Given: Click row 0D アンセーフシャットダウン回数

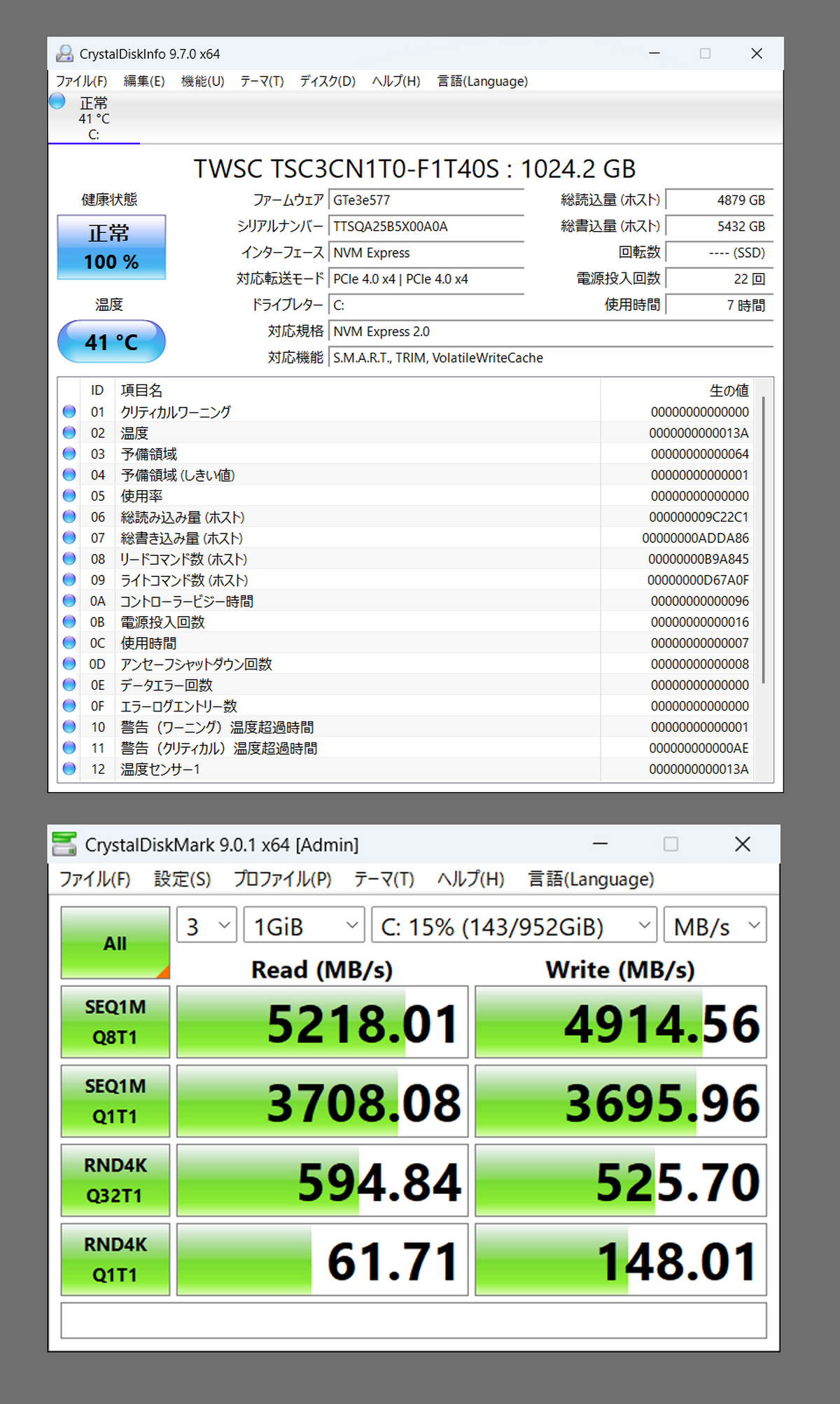Looking at the screenshot, I should coord(405,664).
